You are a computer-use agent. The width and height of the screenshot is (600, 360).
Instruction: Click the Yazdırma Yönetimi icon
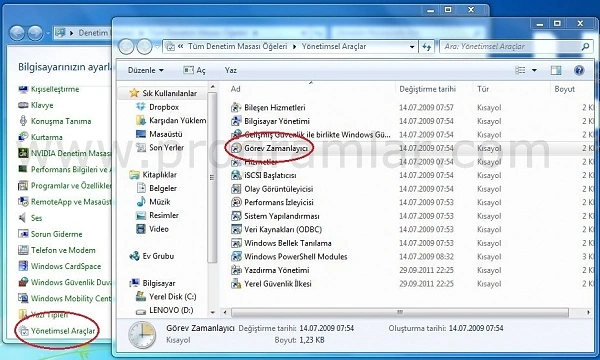coord(236,270)
